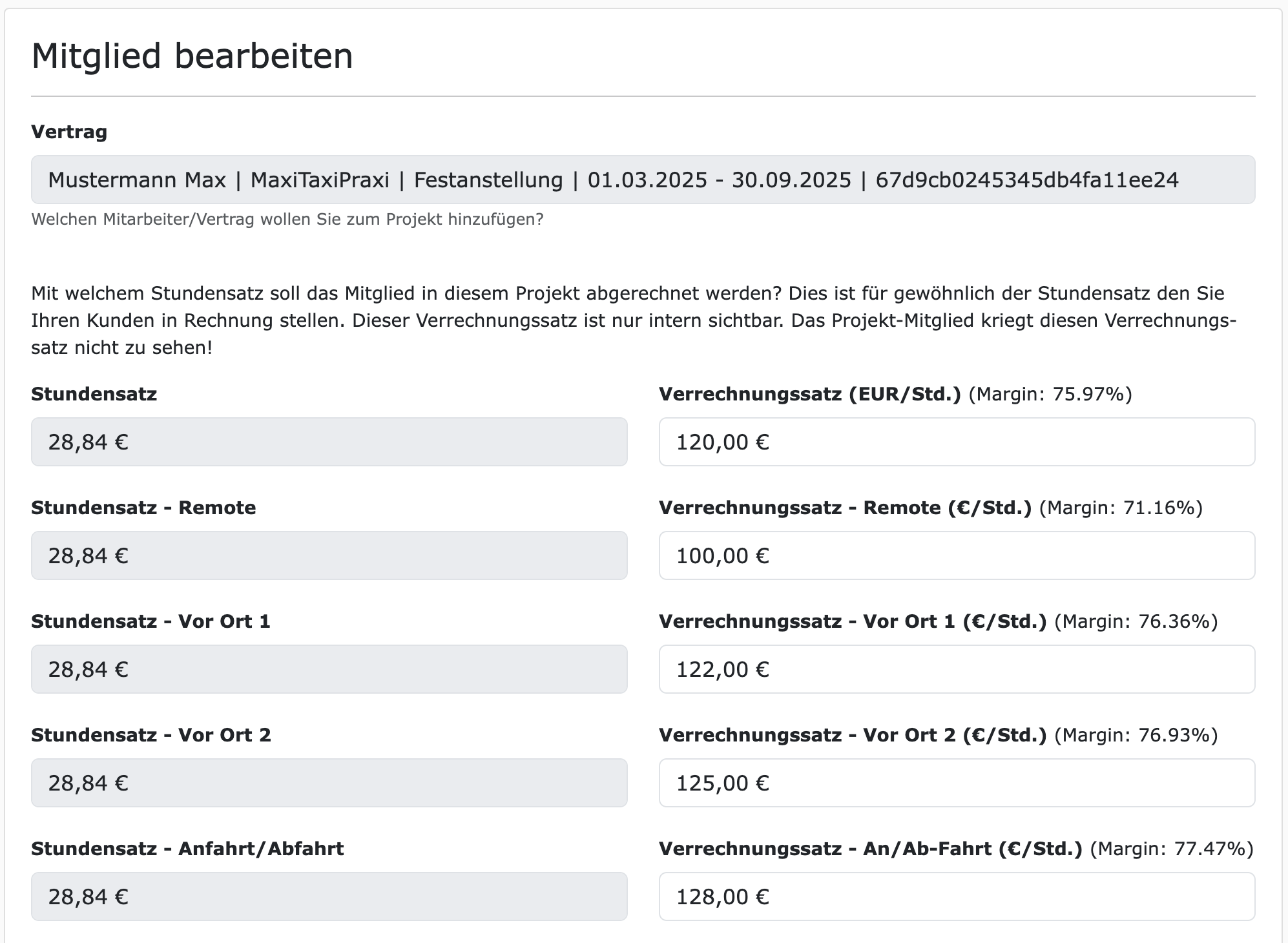This screenshot has width=1288, height=943.
Task: Click the Stundensatz - Anfahrt/Abfahrt field
Action: (329, 896)
